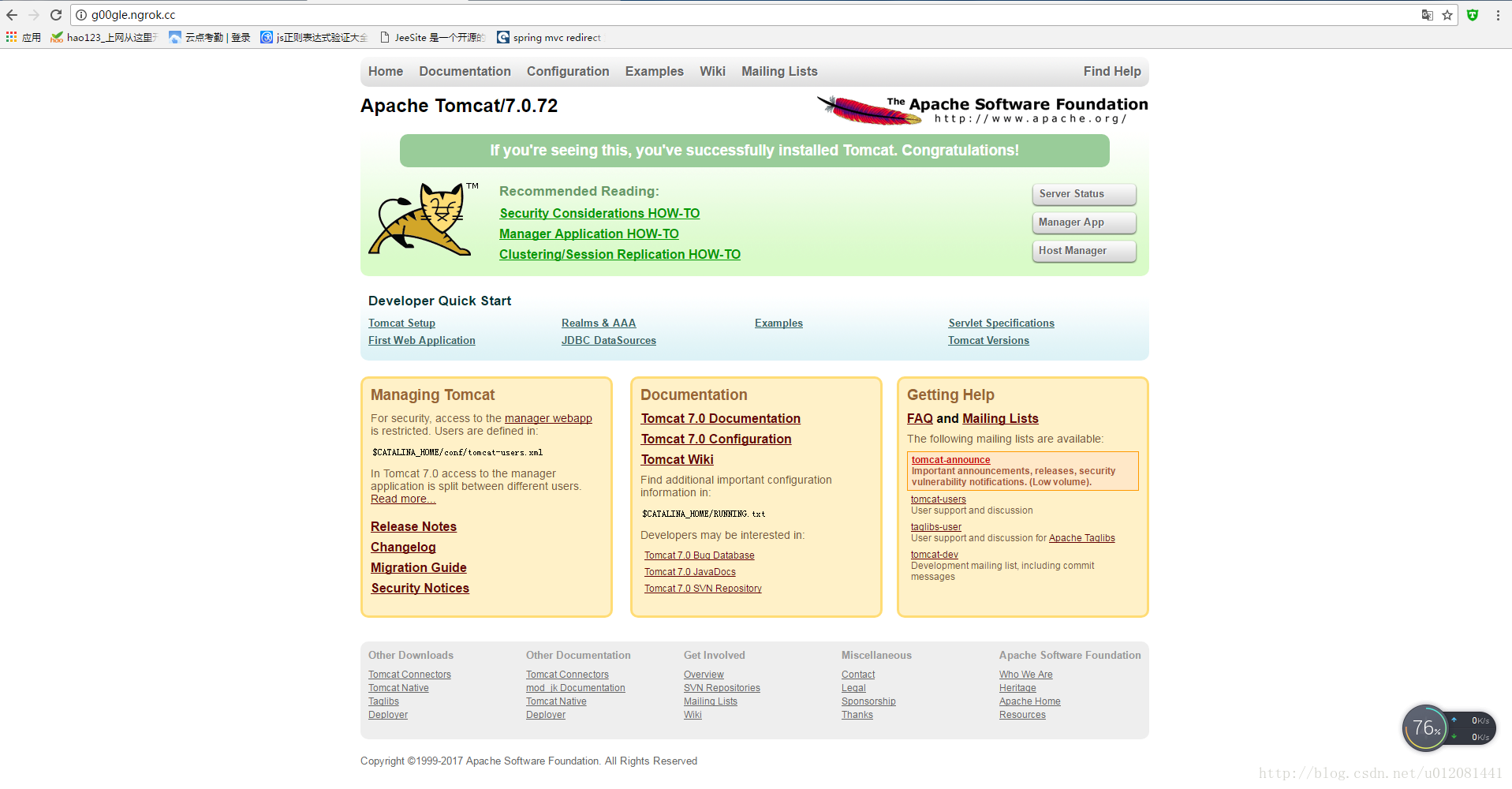
Task: Open the Chrome three-dot menu
Action: [x=1498, y=15]
